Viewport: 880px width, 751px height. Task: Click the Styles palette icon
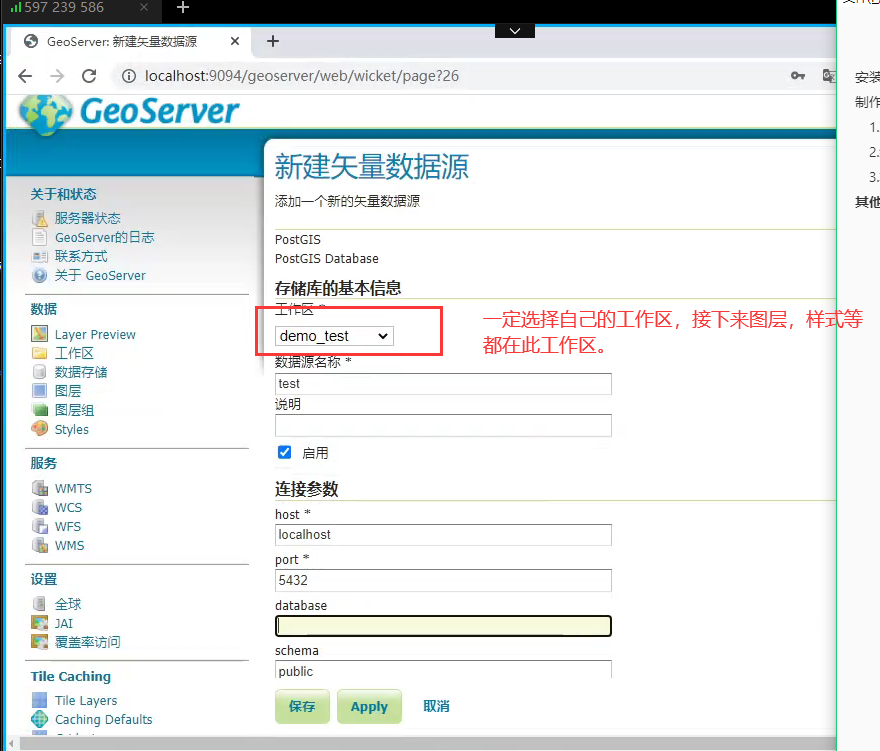pyautogui.click(x=39, y=429)
